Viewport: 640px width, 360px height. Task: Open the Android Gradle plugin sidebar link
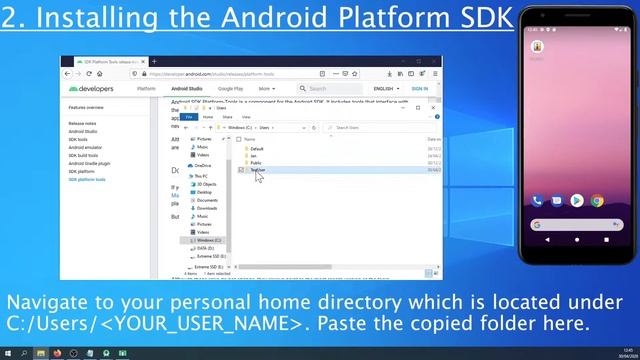(89, 163)
